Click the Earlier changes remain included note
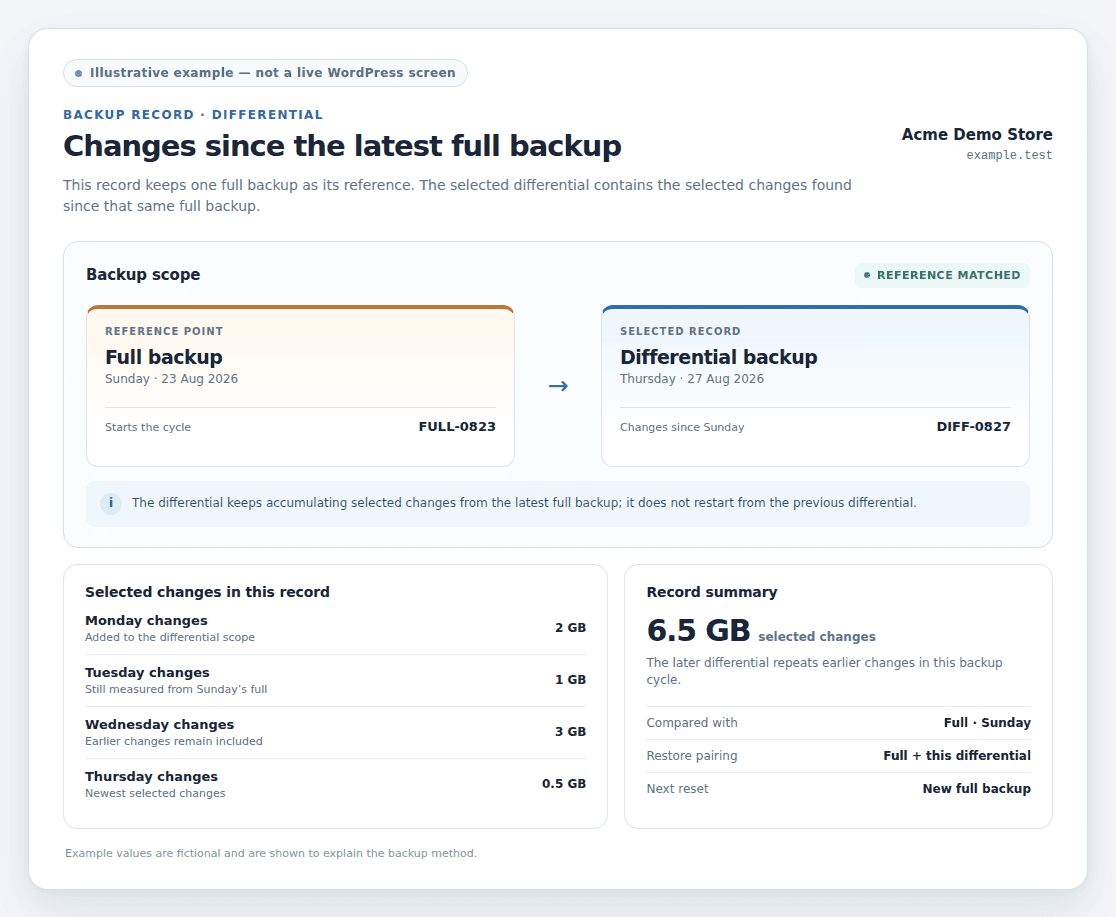Image resolution: width=1116 pixels, height=917 pixels. [x=174, y=741]
